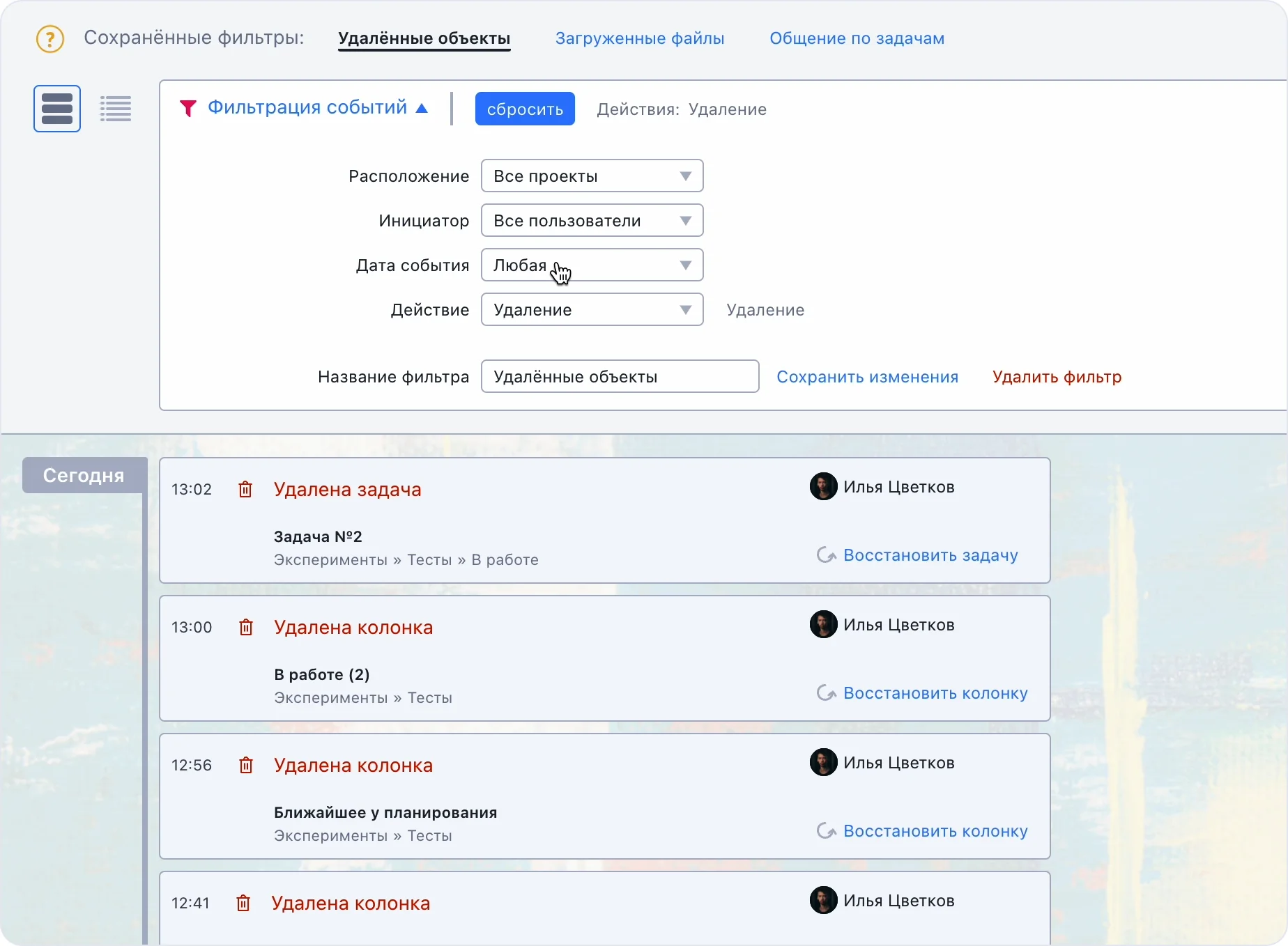The height and width of the screenshot is (946, 1288).
Task: Open the Загруженные файлы saved filter
Action: click(639, 39)
